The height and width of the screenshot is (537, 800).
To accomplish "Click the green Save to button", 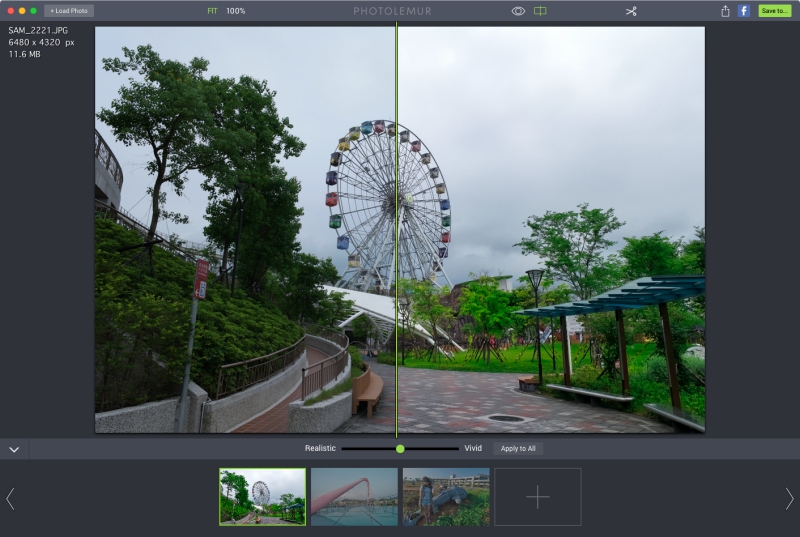I will [774, 11].
